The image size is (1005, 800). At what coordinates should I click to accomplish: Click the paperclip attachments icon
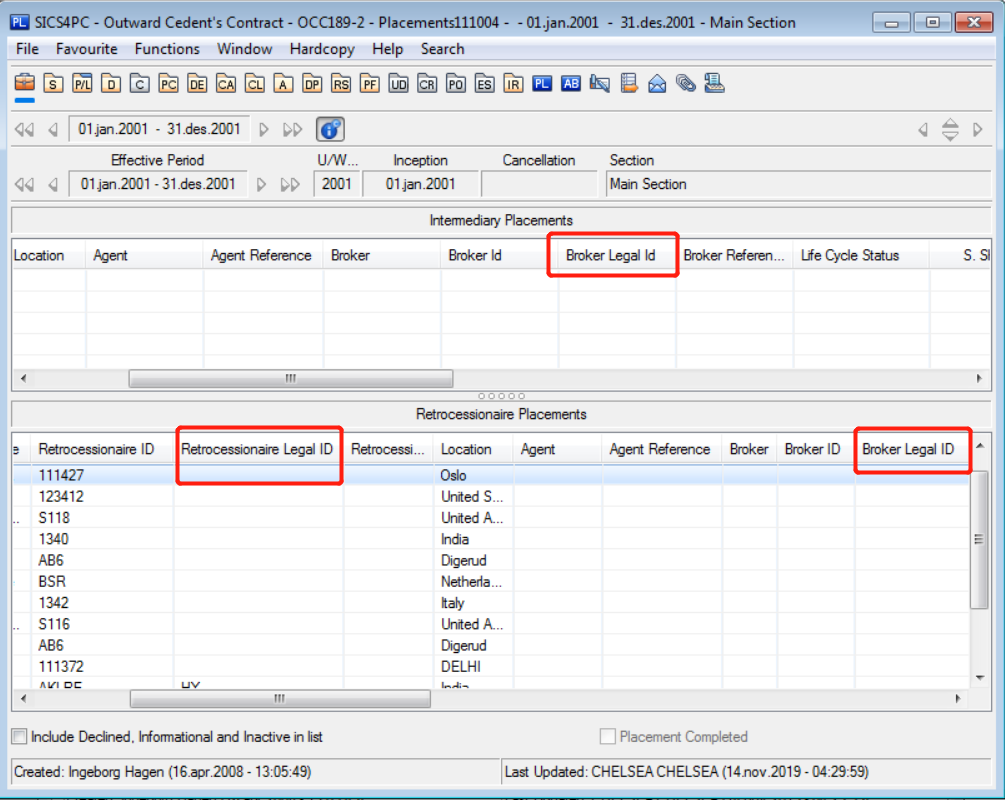tap(685, 84)
